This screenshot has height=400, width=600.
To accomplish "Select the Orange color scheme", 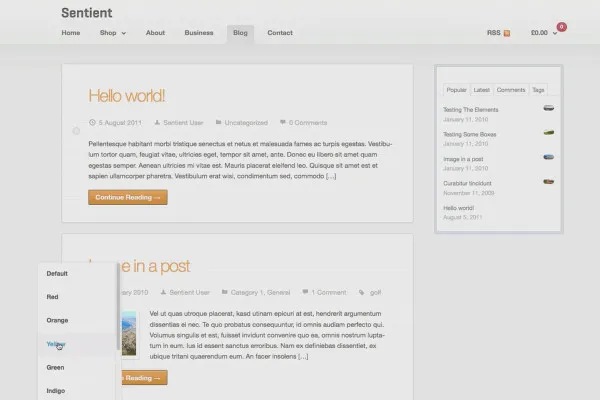I will [57, 320].
